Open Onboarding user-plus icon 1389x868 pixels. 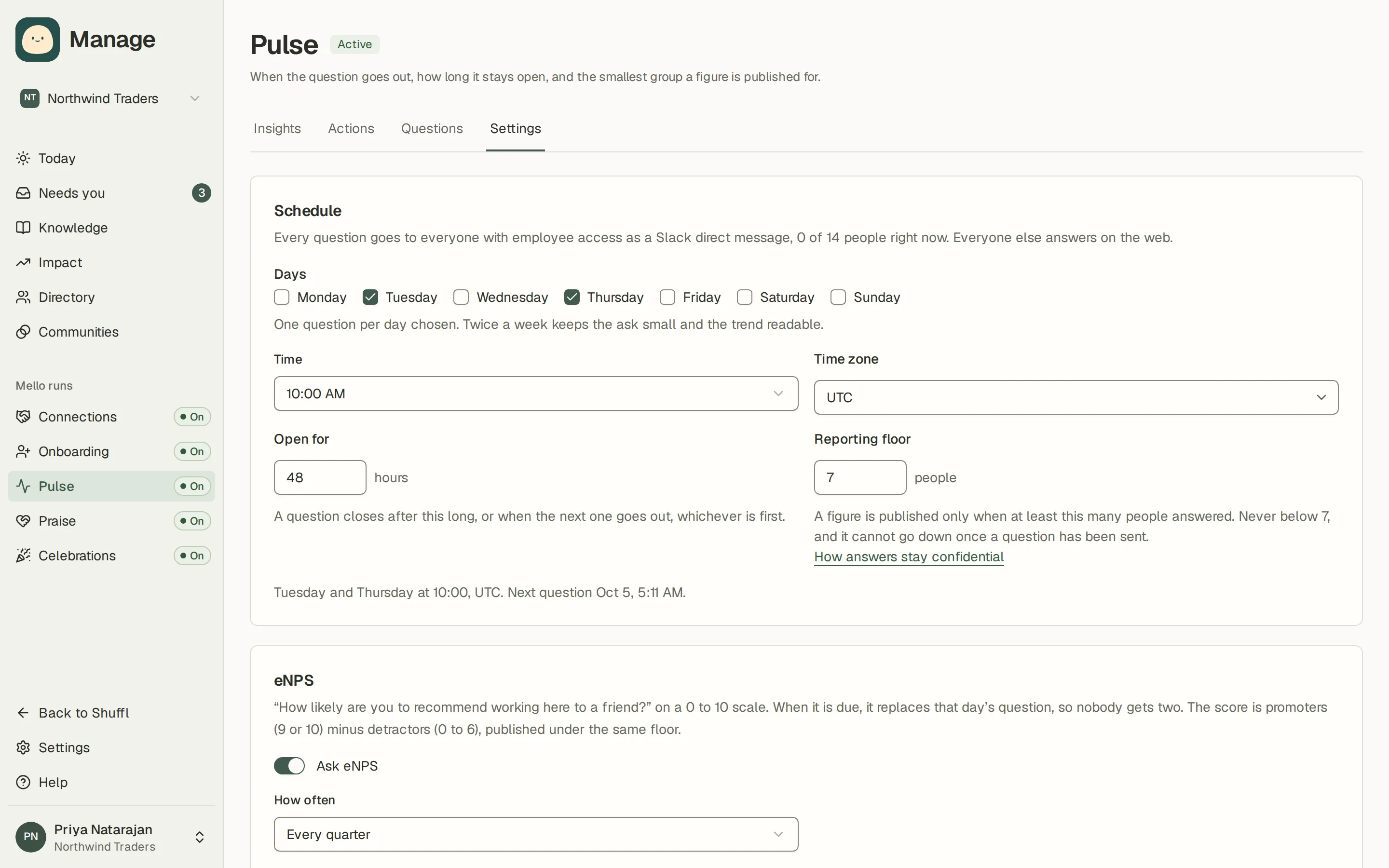(x=23, y=451)
